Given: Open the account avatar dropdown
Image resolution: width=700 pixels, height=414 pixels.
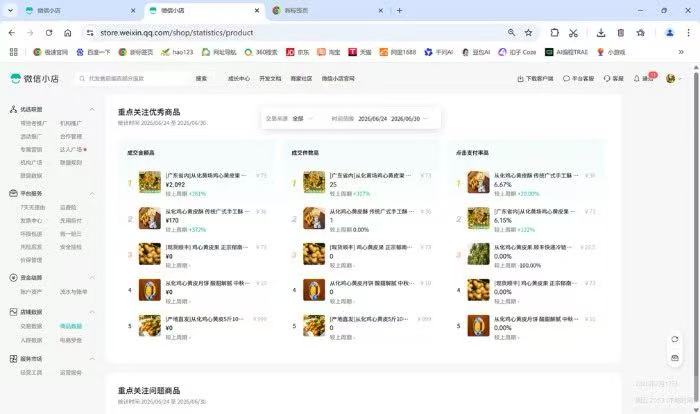Looking at the screenshot, I should [x=673, y=79].
